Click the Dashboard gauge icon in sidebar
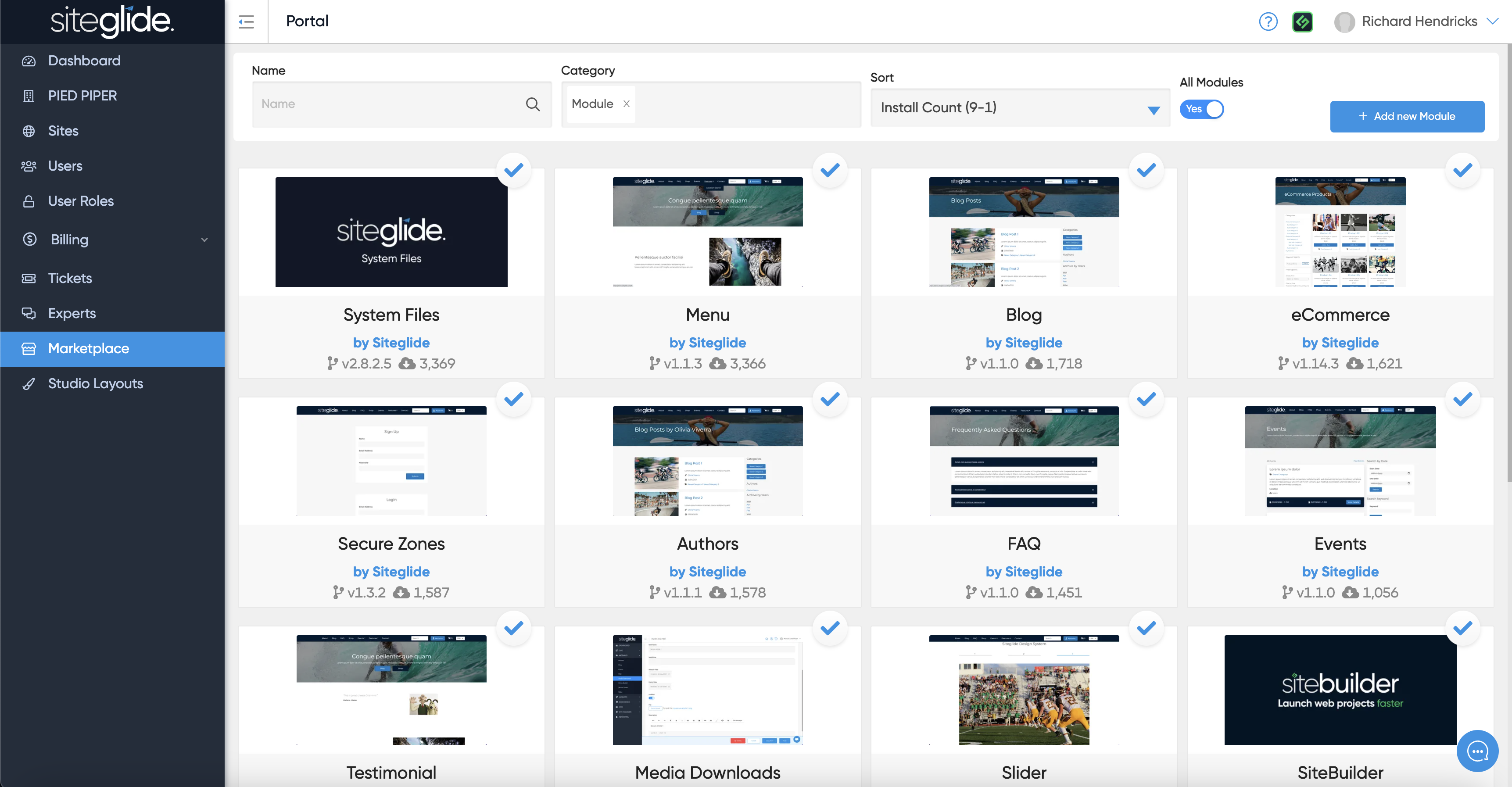The height and width of the screenshot is (787, 1512). [x=29, y=61]
